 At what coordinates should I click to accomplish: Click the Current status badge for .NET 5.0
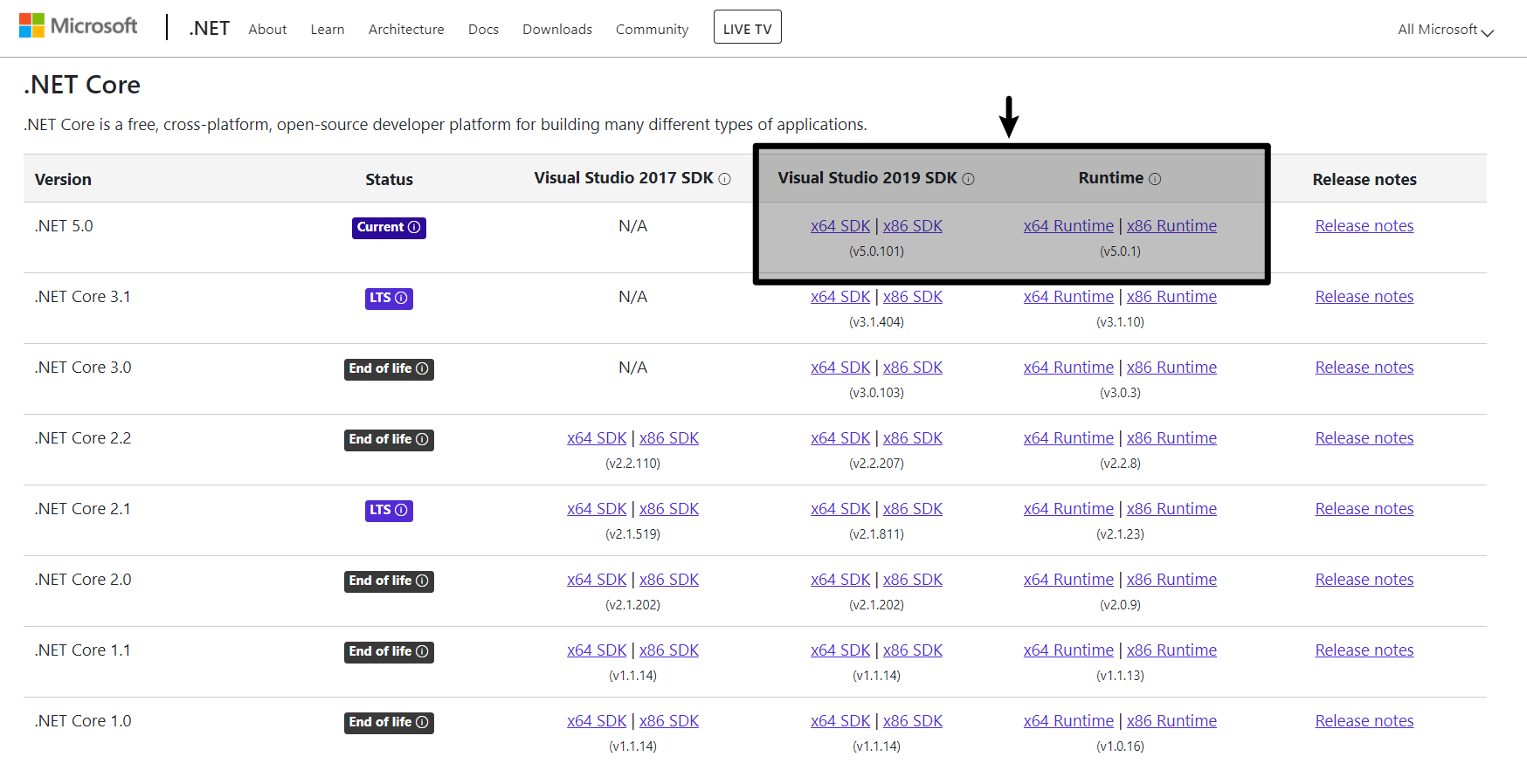coord(389,227)
